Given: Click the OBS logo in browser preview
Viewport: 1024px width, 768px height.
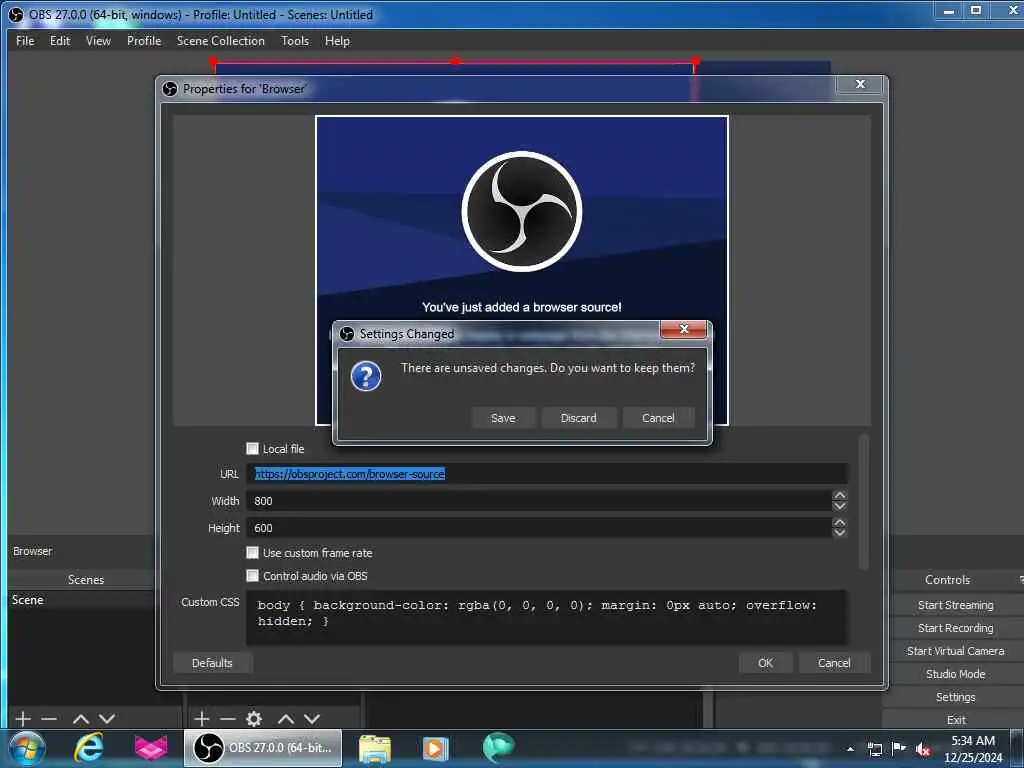Looking at the screenshot, I should pos(521,211).
